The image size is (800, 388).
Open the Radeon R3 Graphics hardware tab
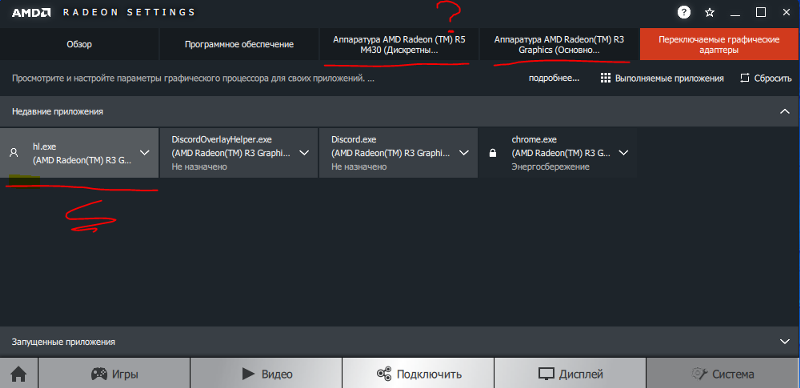click(559, 44)
